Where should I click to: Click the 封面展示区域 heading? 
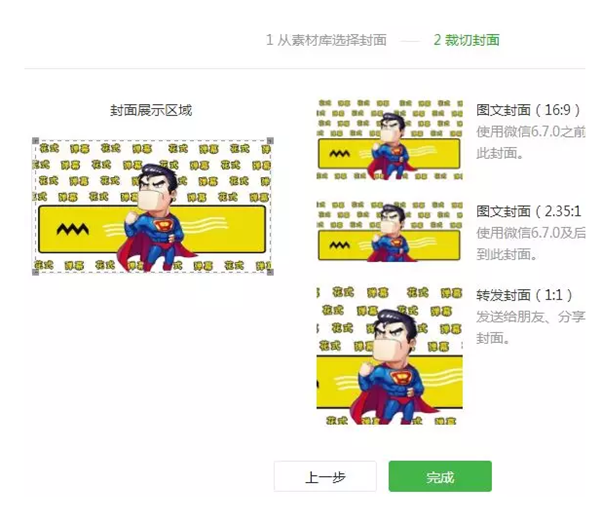click(151, 110)
